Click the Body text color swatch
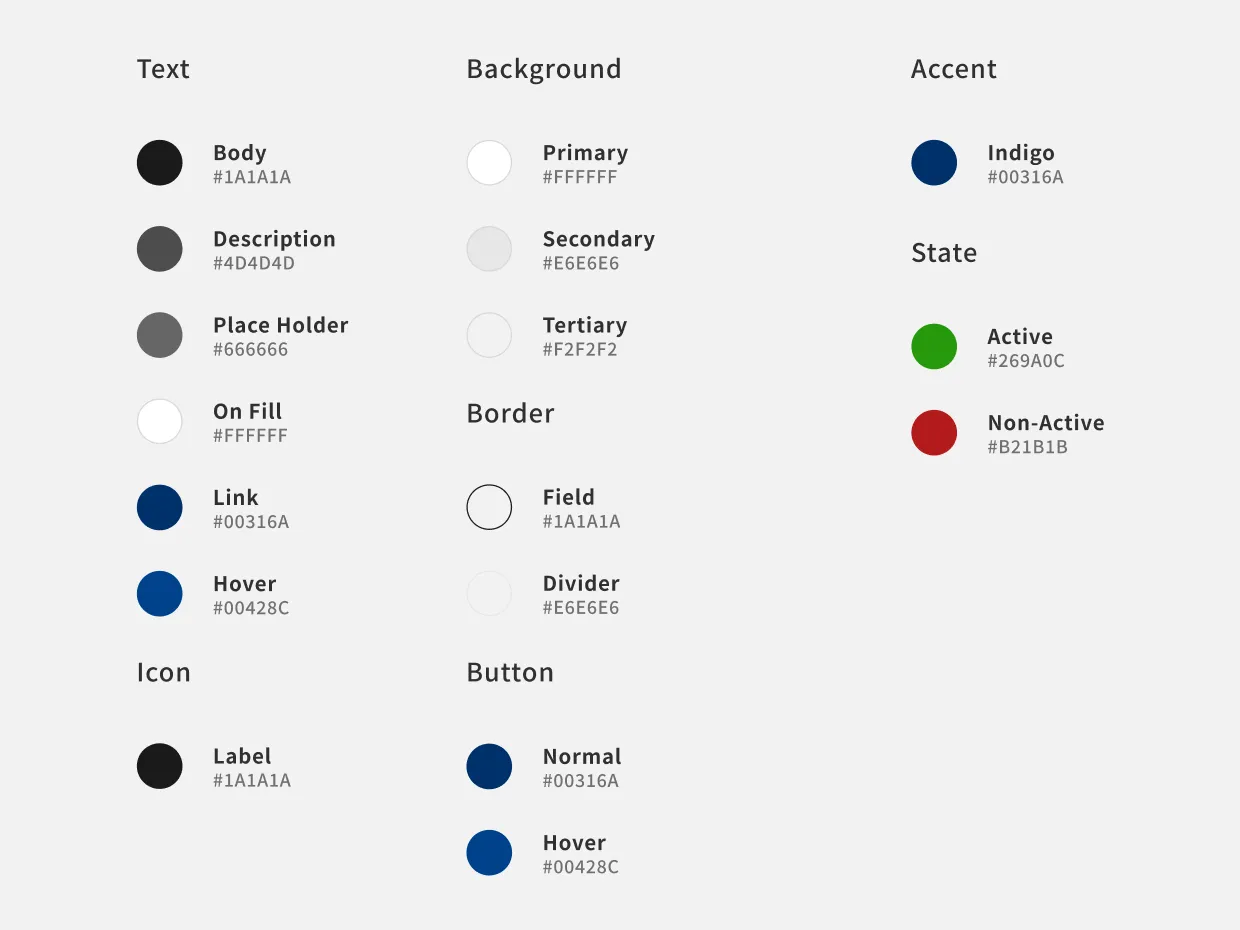The image size is (1240, 930). point(160,163)
